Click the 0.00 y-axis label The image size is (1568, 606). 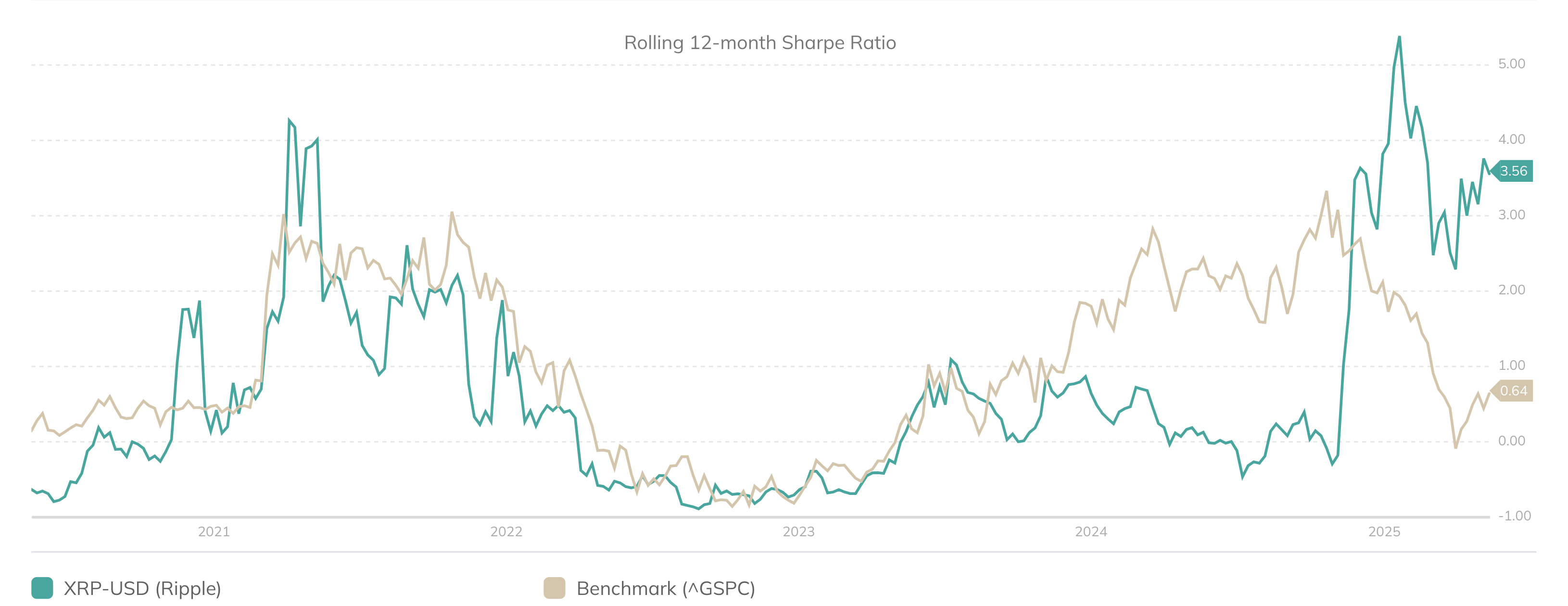coord(1511,441)
